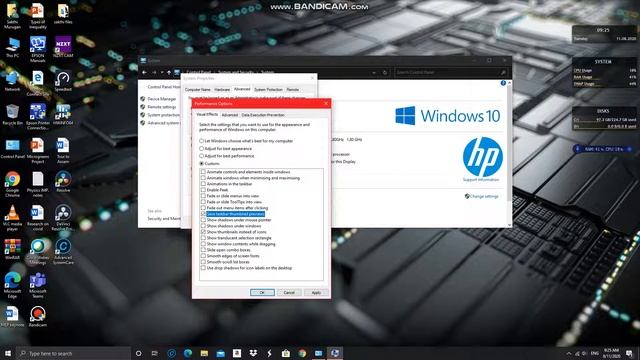Screen dimensions: 640x360
Task: Enable Use drop shadows for icon labels
Action: point(203,268)
